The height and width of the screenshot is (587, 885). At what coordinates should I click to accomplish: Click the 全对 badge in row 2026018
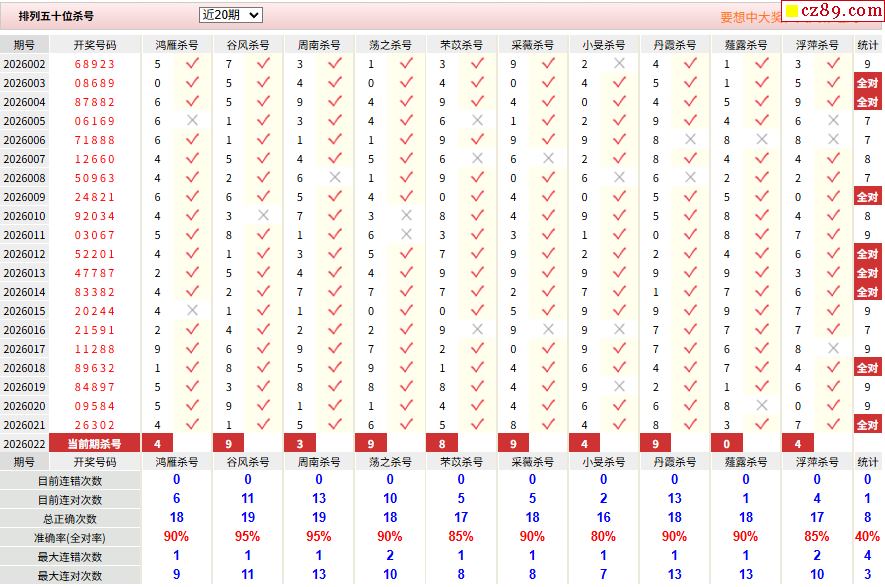pos(868,368)
